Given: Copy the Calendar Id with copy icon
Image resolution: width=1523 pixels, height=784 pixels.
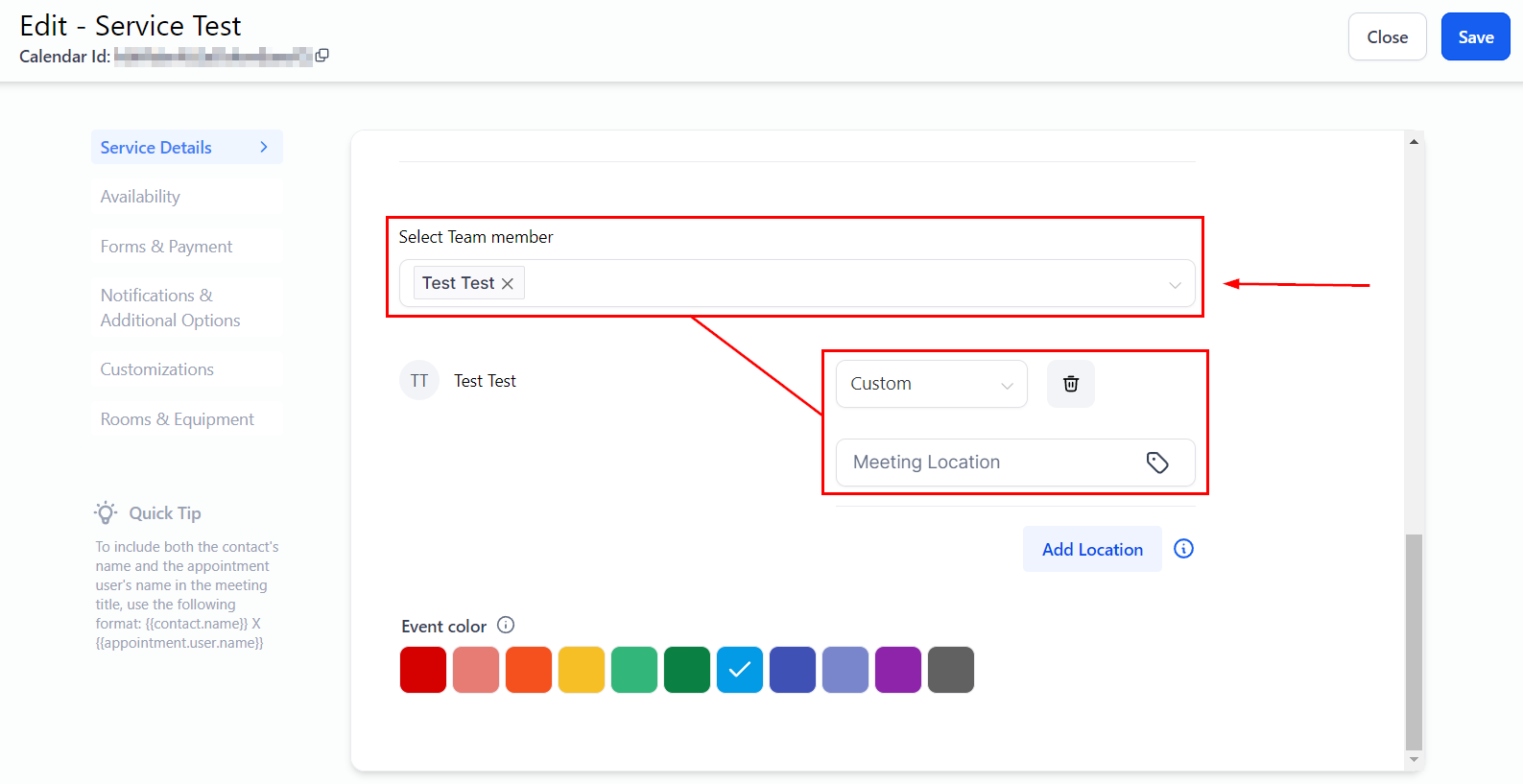Looking at the screenshot, I should (x=321, y=56).
